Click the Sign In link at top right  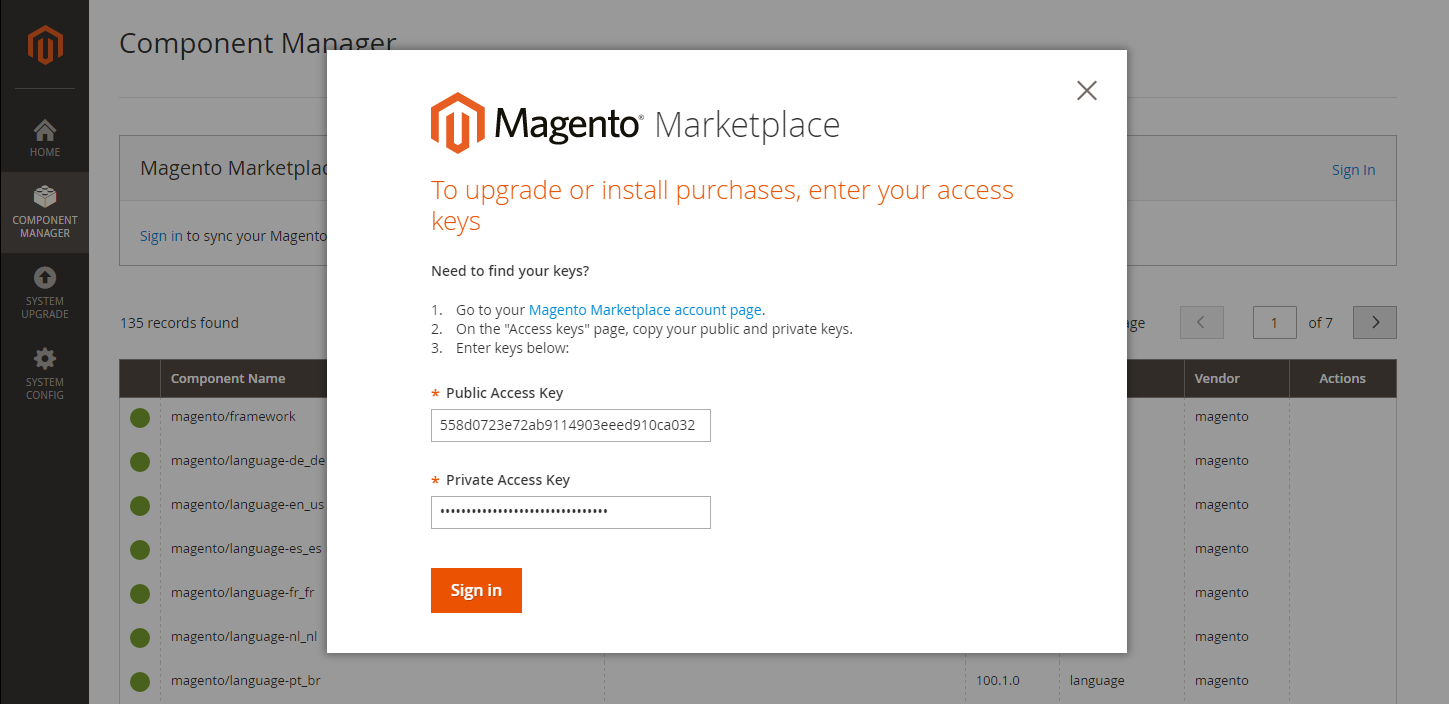[x=1353, y=170]
